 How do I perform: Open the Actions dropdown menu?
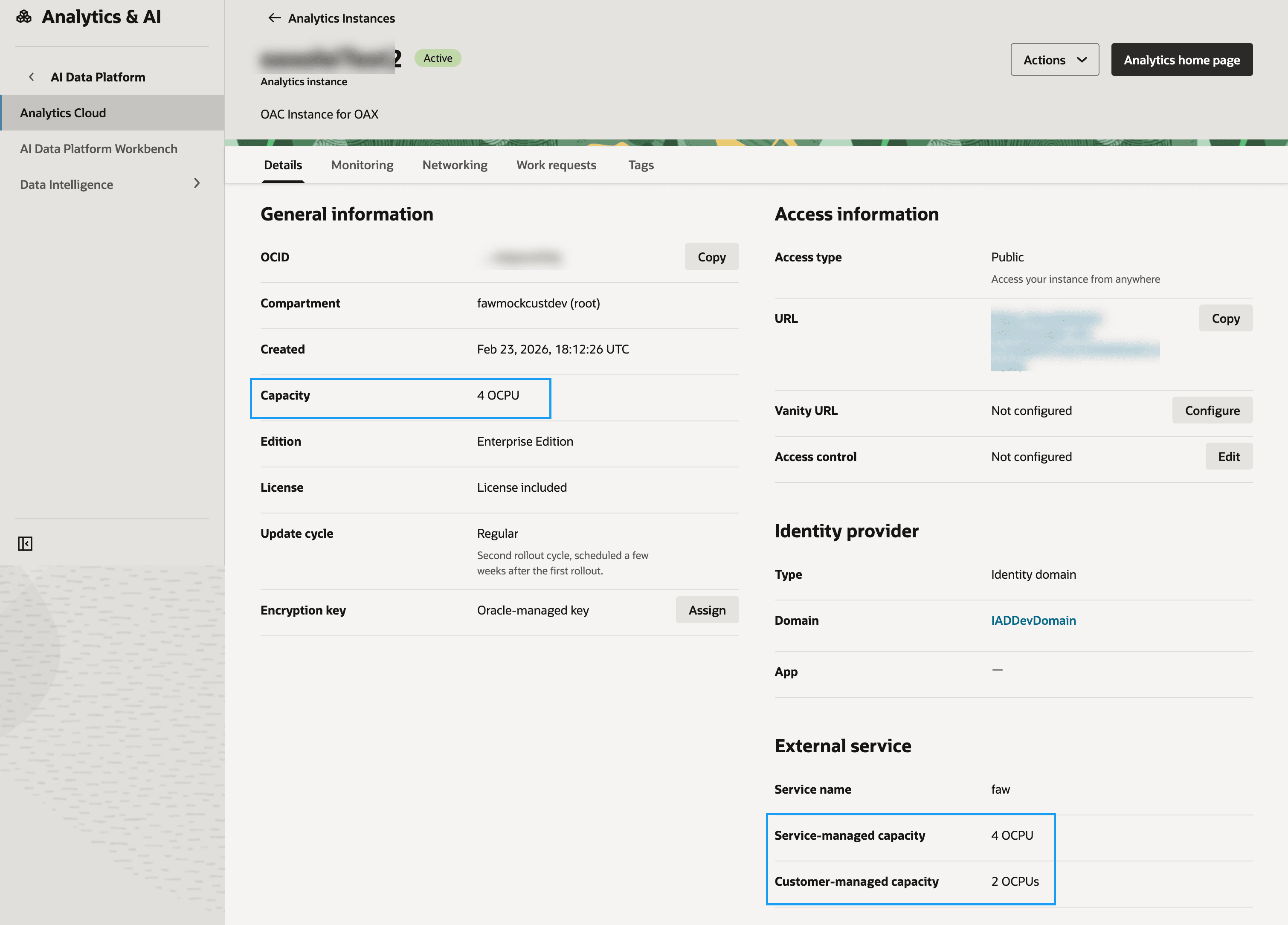(1055, 59)
